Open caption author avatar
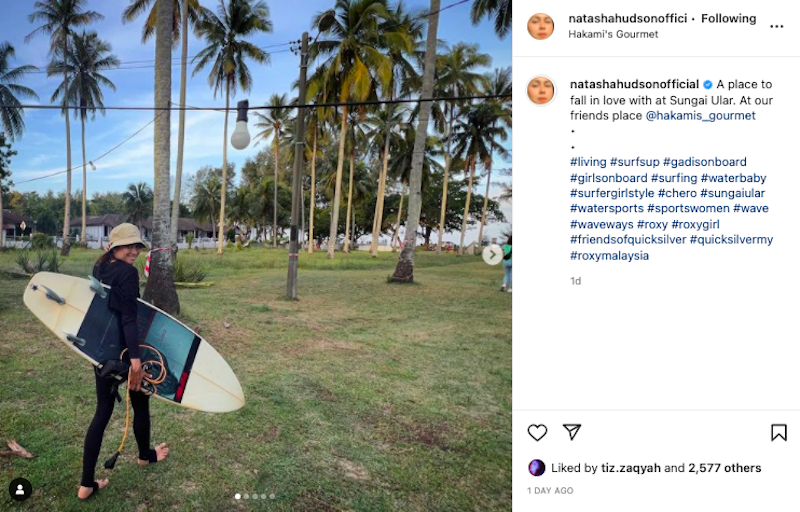 541,91
